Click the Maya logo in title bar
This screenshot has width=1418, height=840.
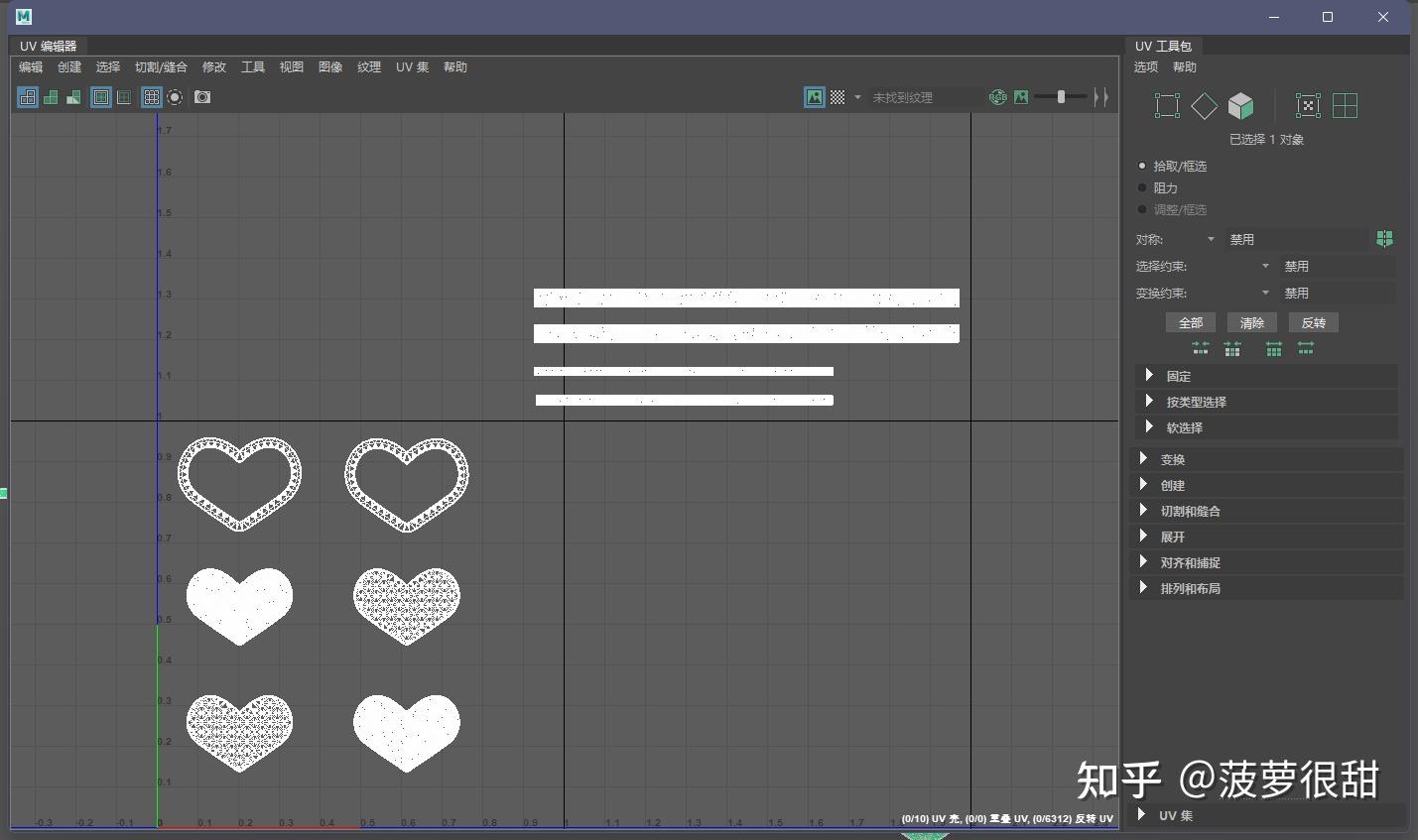(x=24, y=17)
